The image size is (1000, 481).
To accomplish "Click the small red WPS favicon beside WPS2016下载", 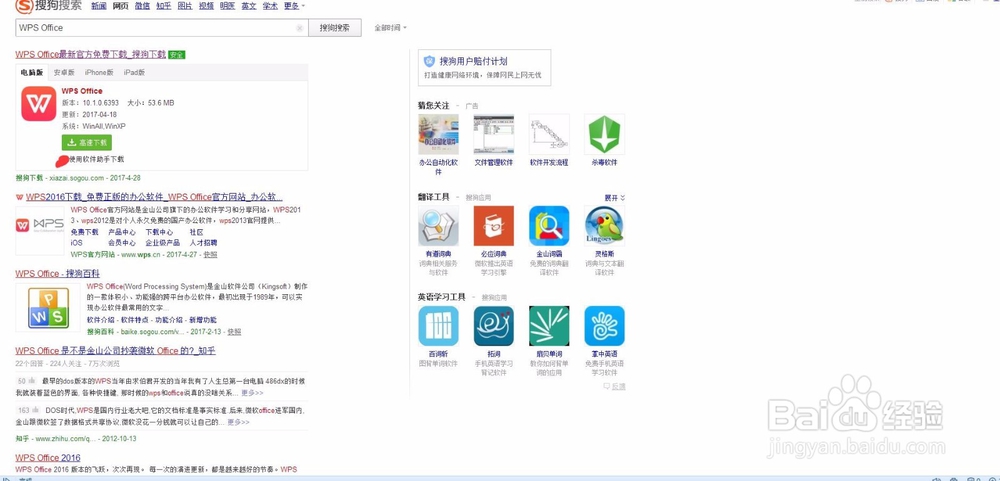I will (19, 196).
